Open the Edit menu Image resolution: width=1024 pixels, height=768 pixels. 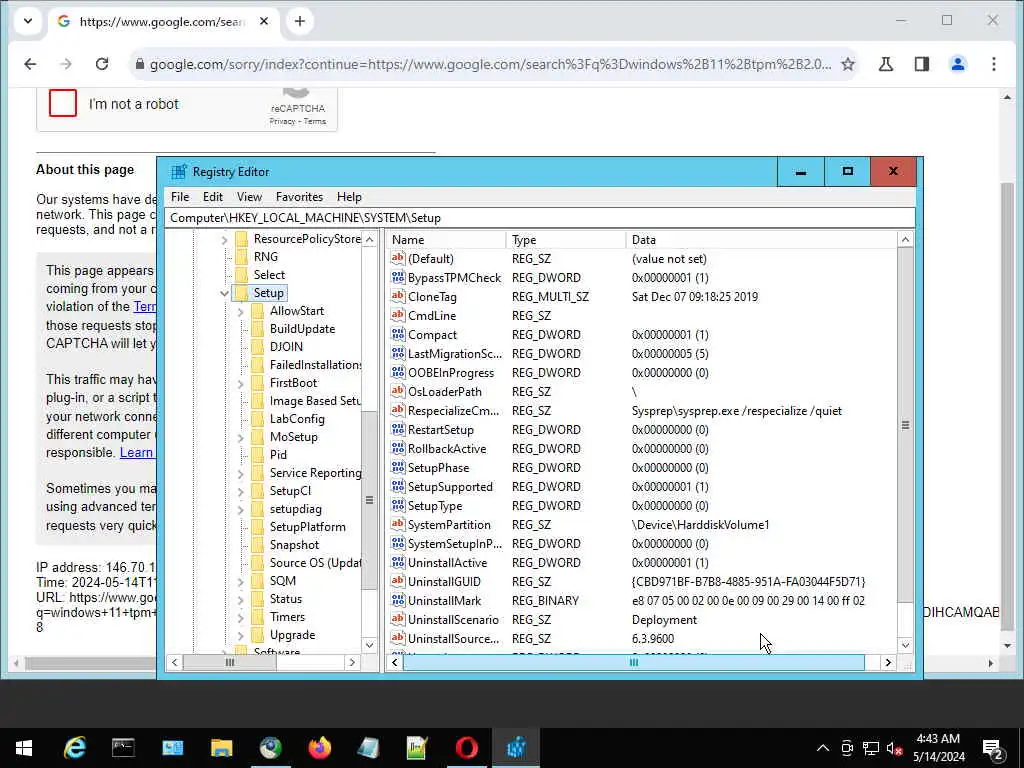click(213, 197)
